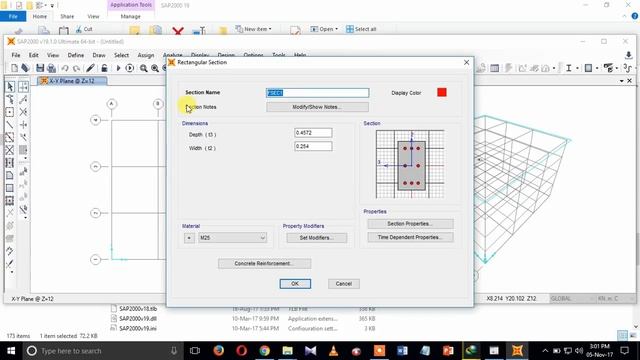Image resolution: width=640 pixels, height=360 pixels.
Task: Click the circled play Model-Alive icon
Action: click(x=129, y=68)
